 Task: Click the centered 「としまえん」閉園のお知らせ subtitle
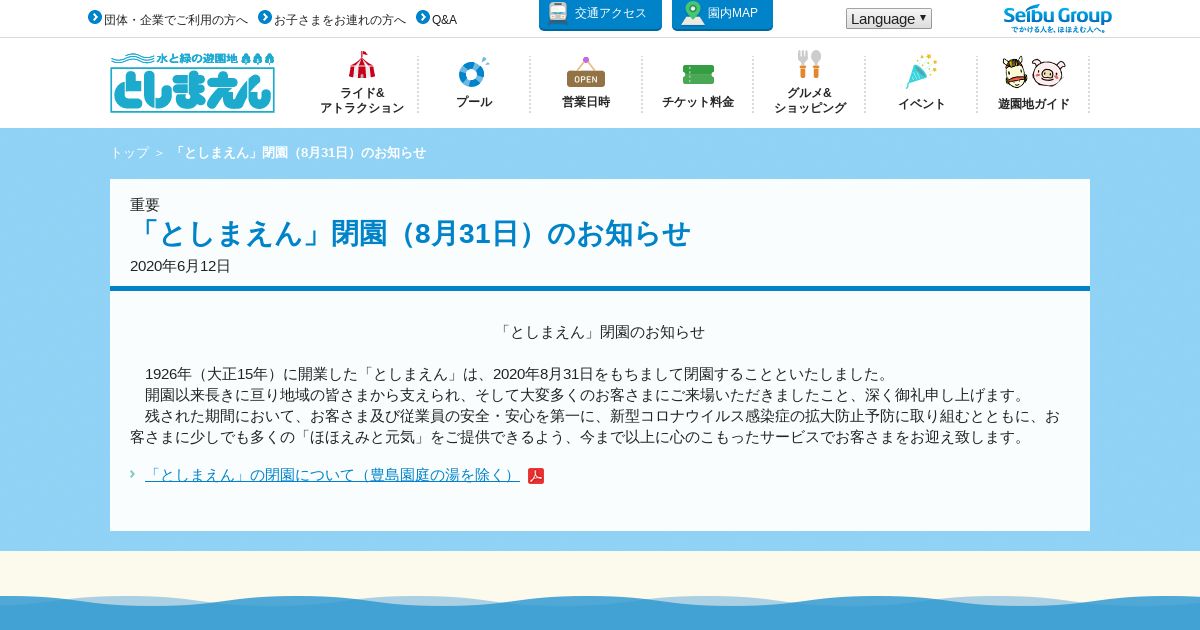600,332
